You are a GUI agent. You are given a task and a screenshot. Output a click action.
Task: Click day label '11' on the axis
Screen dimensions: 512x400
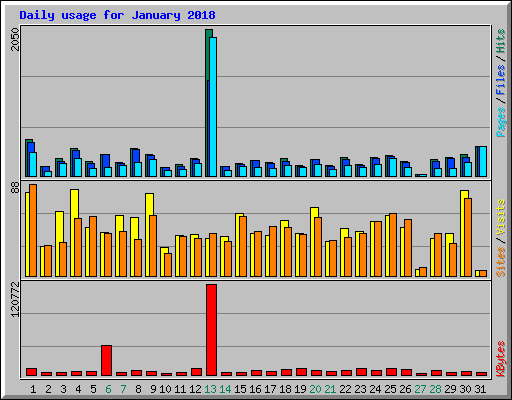(x=180, y=389)
